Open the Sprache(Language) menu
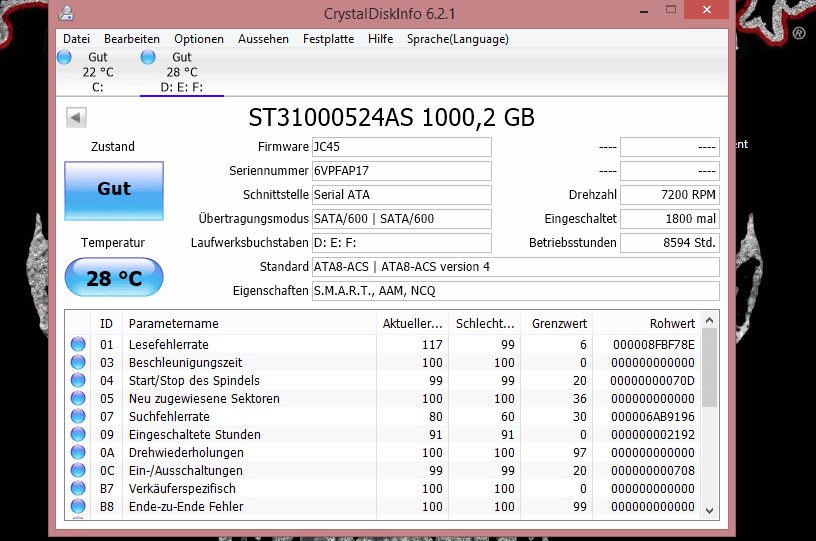This screenshot has width=816, height=541. (x=458, y=39)
